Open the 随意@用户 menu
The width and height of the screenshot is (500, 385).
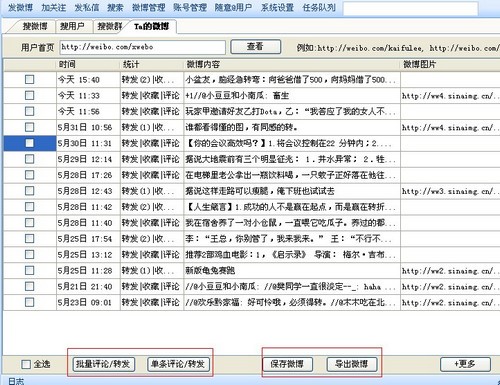tap(233, 7)
